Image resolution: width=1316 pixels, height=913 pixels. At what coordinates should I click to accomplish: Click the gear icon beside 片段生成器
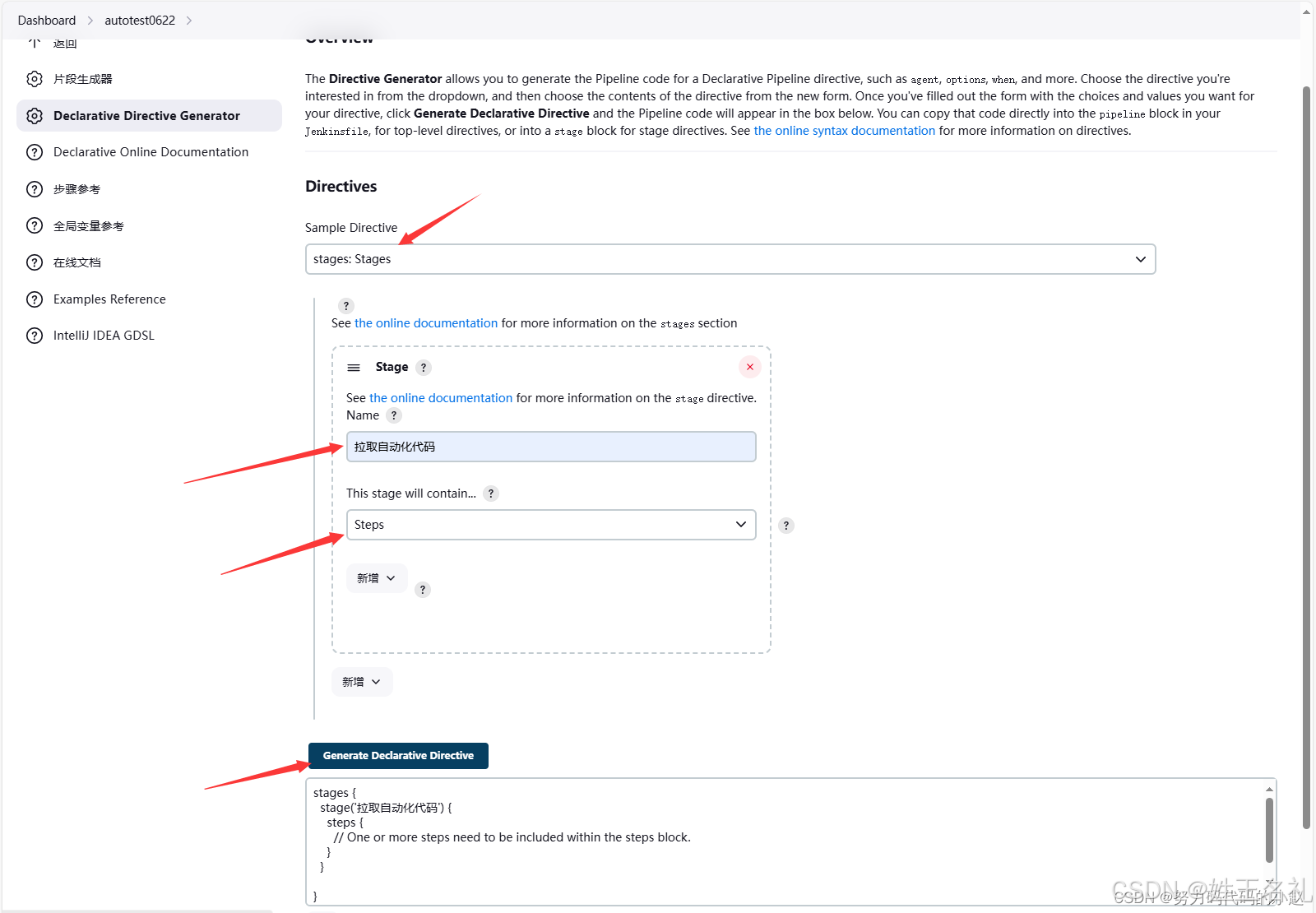pos(35,79)
